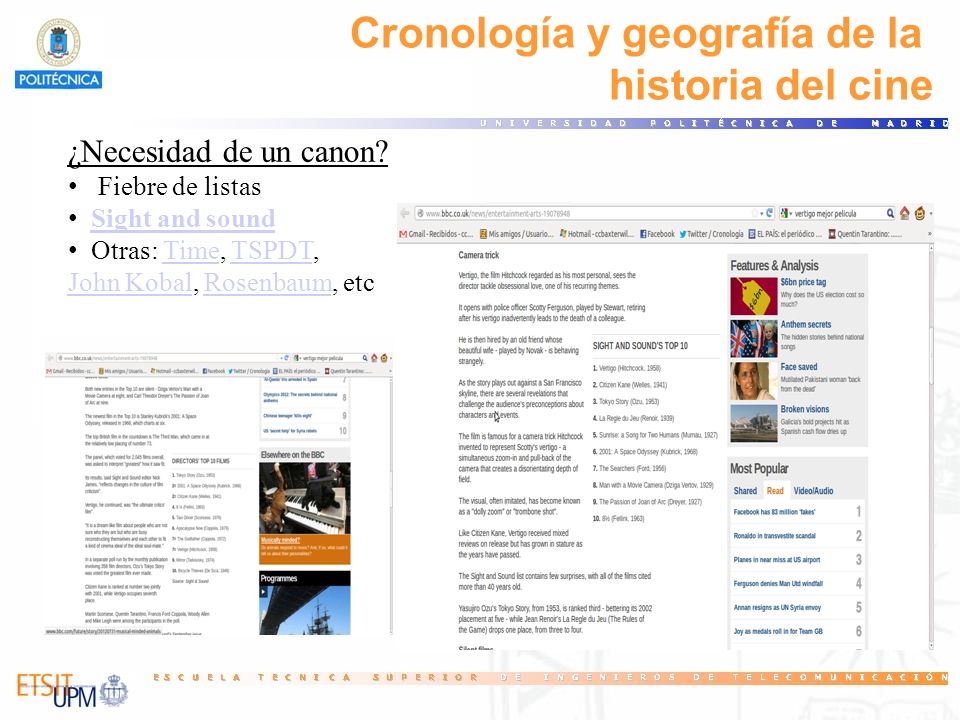Image resolution: width=960 pixels, height=720 pixels.
Task: Click the Greasemonkey monkey icon in large browser
Action: [920, 213]
